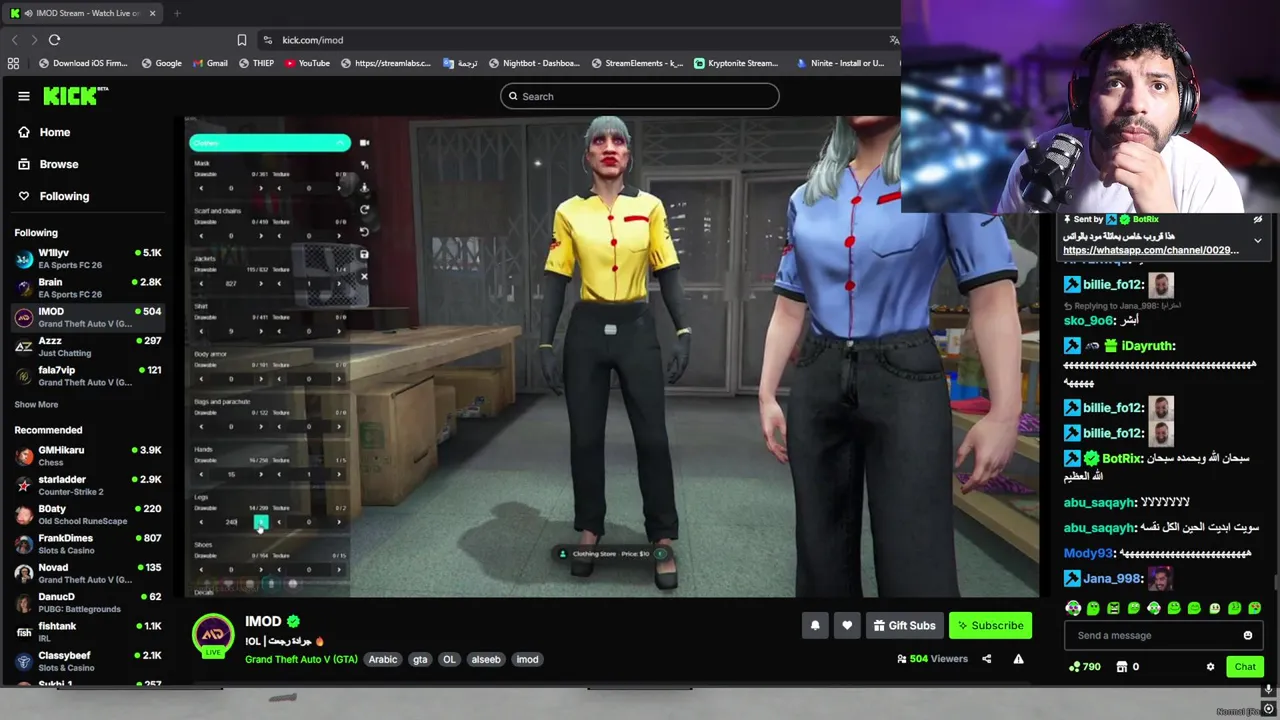Click the KICK logo

coord(75,96)
